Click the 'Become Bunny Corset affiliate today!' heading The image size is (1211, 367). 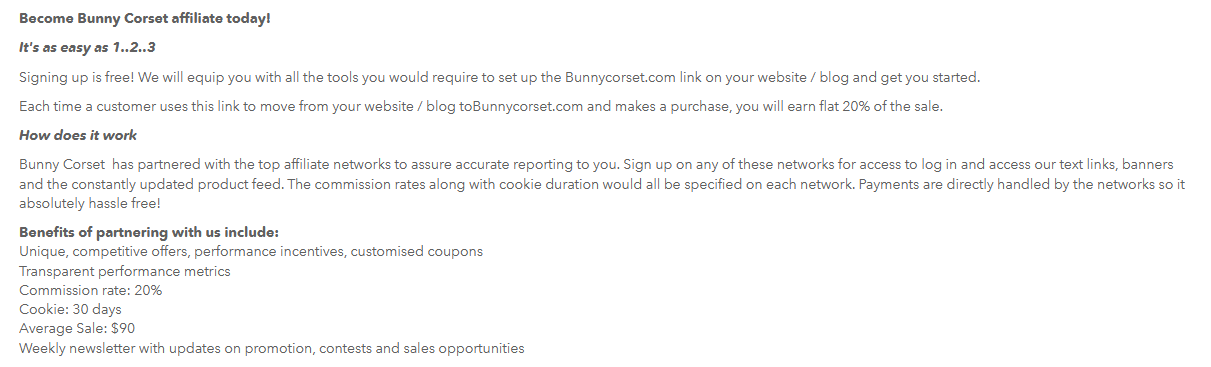click(x=145, y=19)
